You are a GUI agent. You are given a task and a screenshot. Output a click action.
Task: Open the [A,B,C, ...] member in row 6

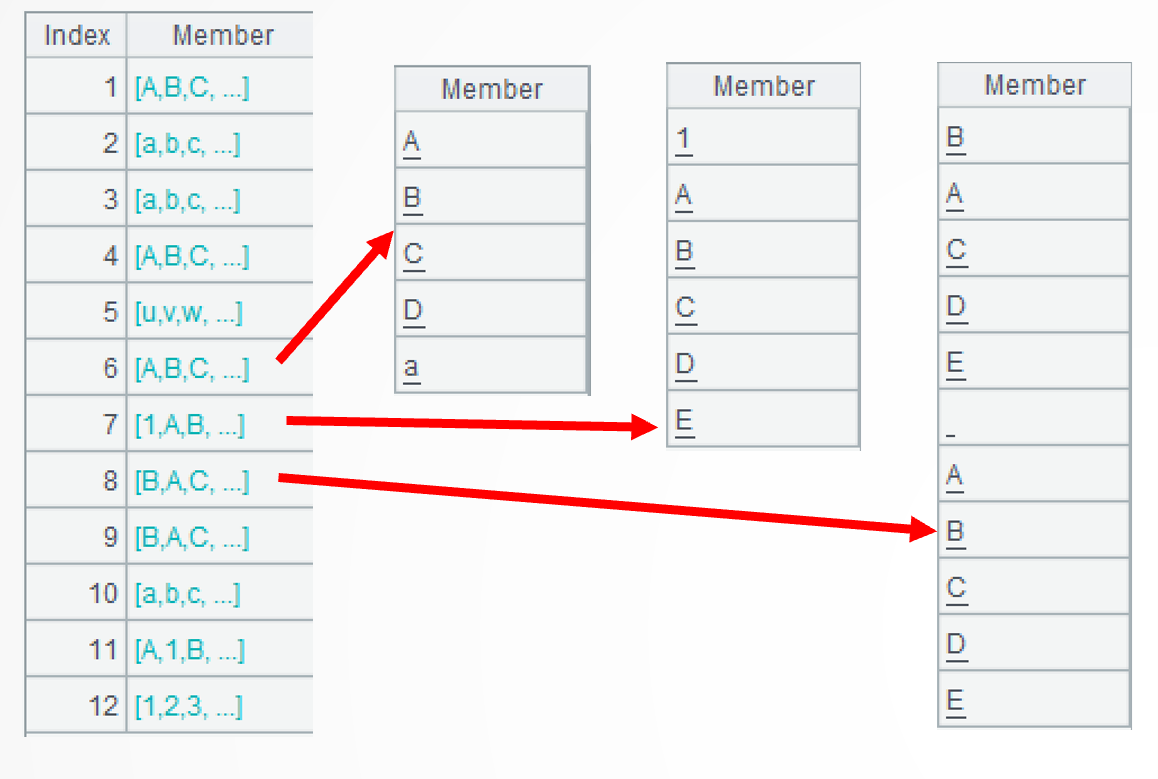pos(191,369)
